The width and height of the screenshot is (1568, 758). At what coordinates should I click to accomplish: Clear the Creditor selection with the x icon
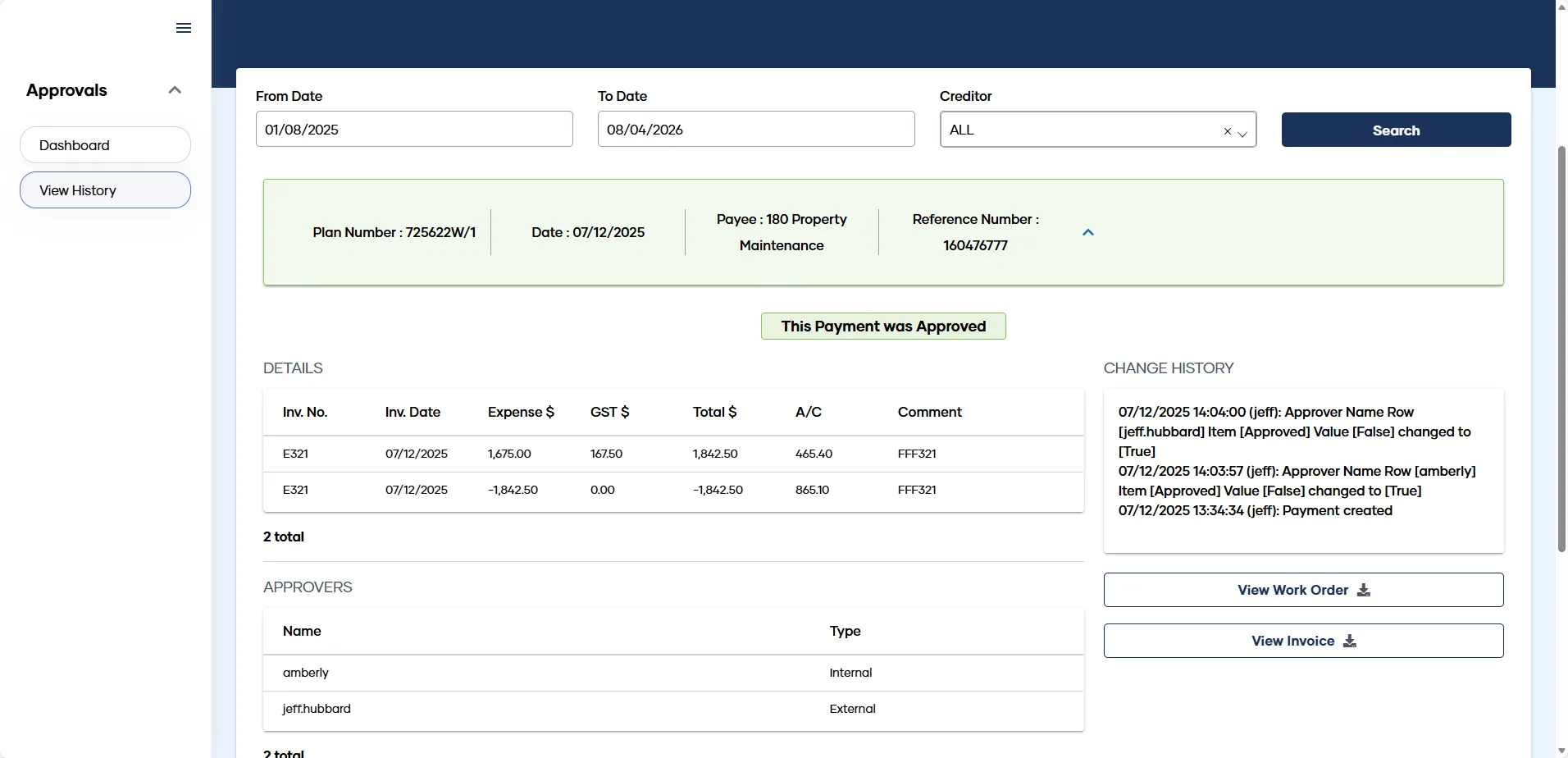pos(1228,131)
